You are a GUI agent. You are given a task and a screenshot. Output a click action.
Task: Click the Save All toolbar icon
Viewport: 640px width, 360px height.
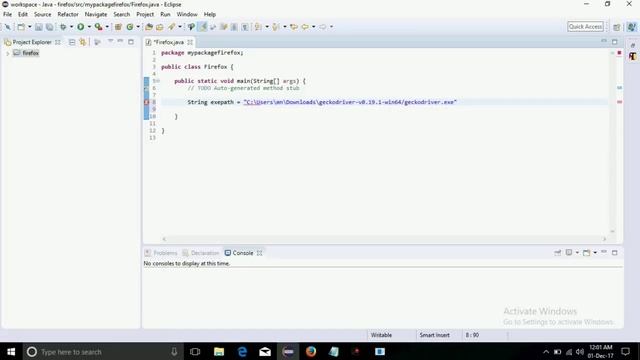click(49, 27)
